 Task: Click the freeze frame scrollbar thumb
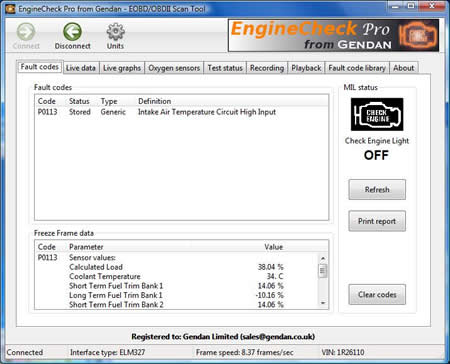click(323, 270)
